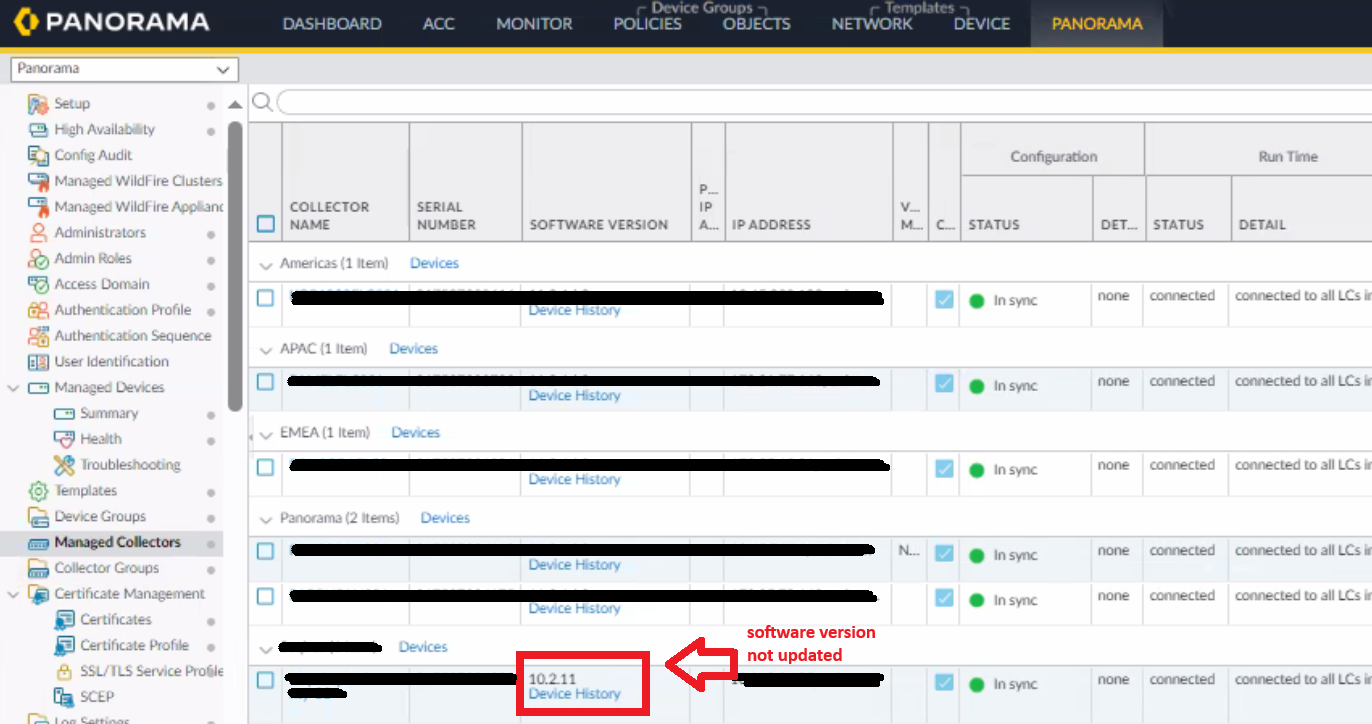Click into the collector search field
The image size is (1372, 724).
tap(824, 102)
